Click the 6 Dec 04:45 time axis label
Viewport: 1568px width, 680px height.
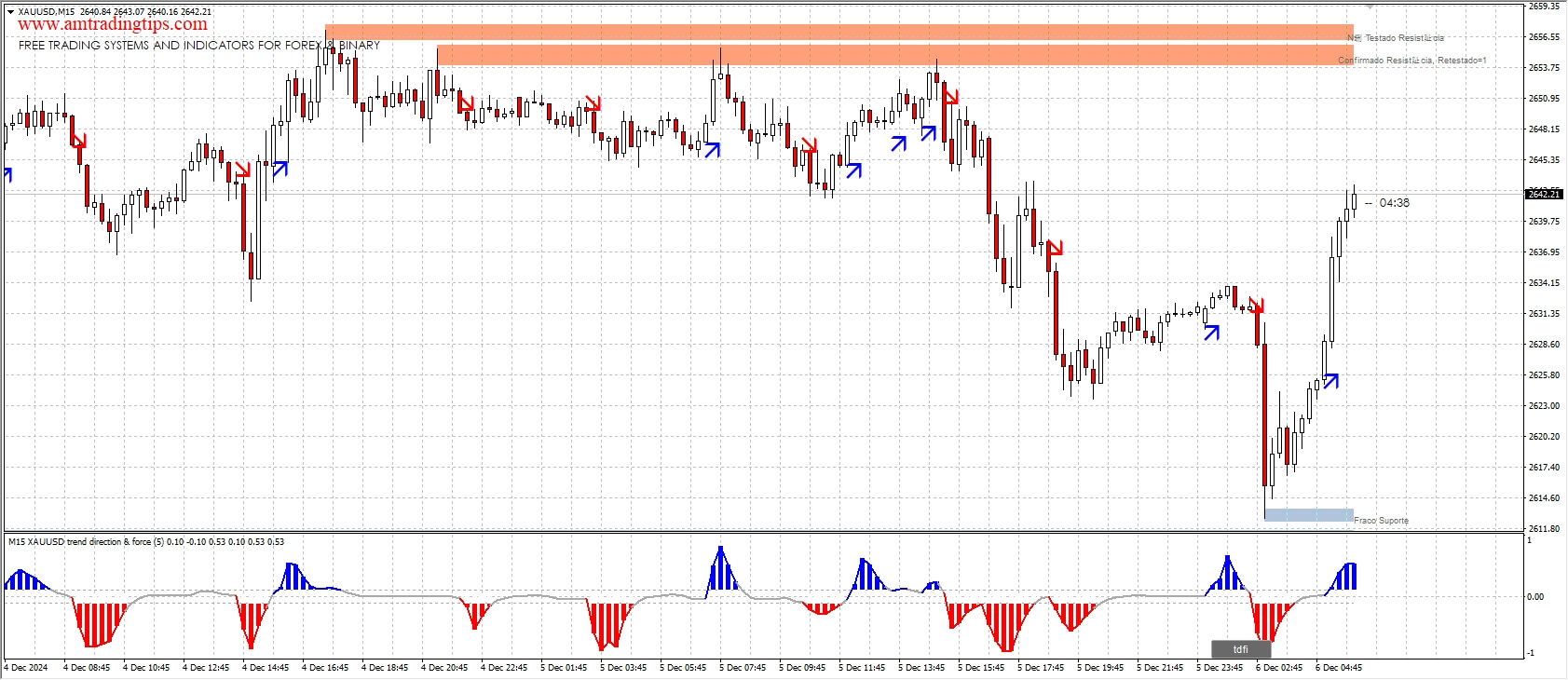click(x=1338, y=667)
